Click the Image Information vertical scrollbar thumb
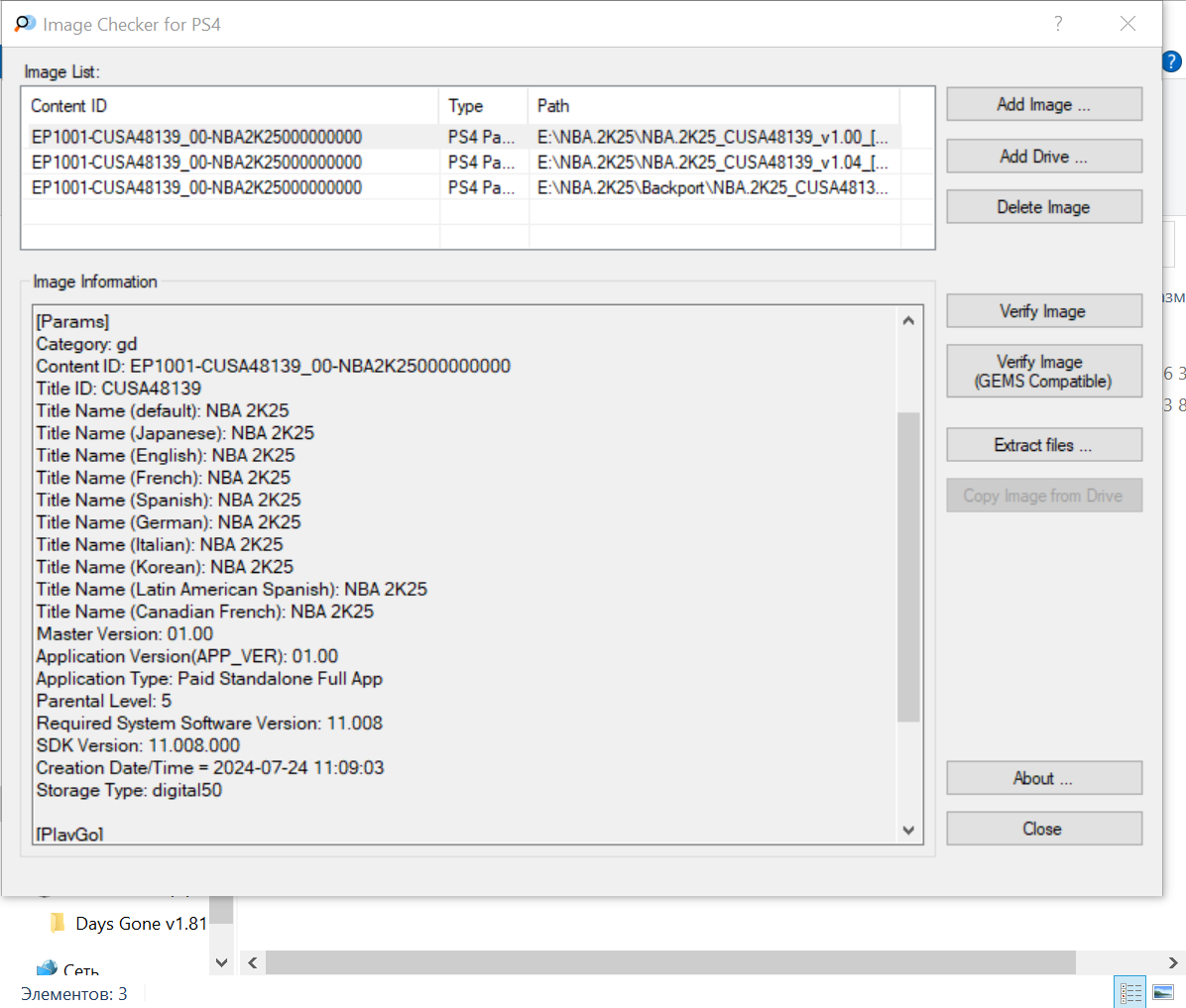Screen dimensions: 1186x1008 tap(908, 567)
